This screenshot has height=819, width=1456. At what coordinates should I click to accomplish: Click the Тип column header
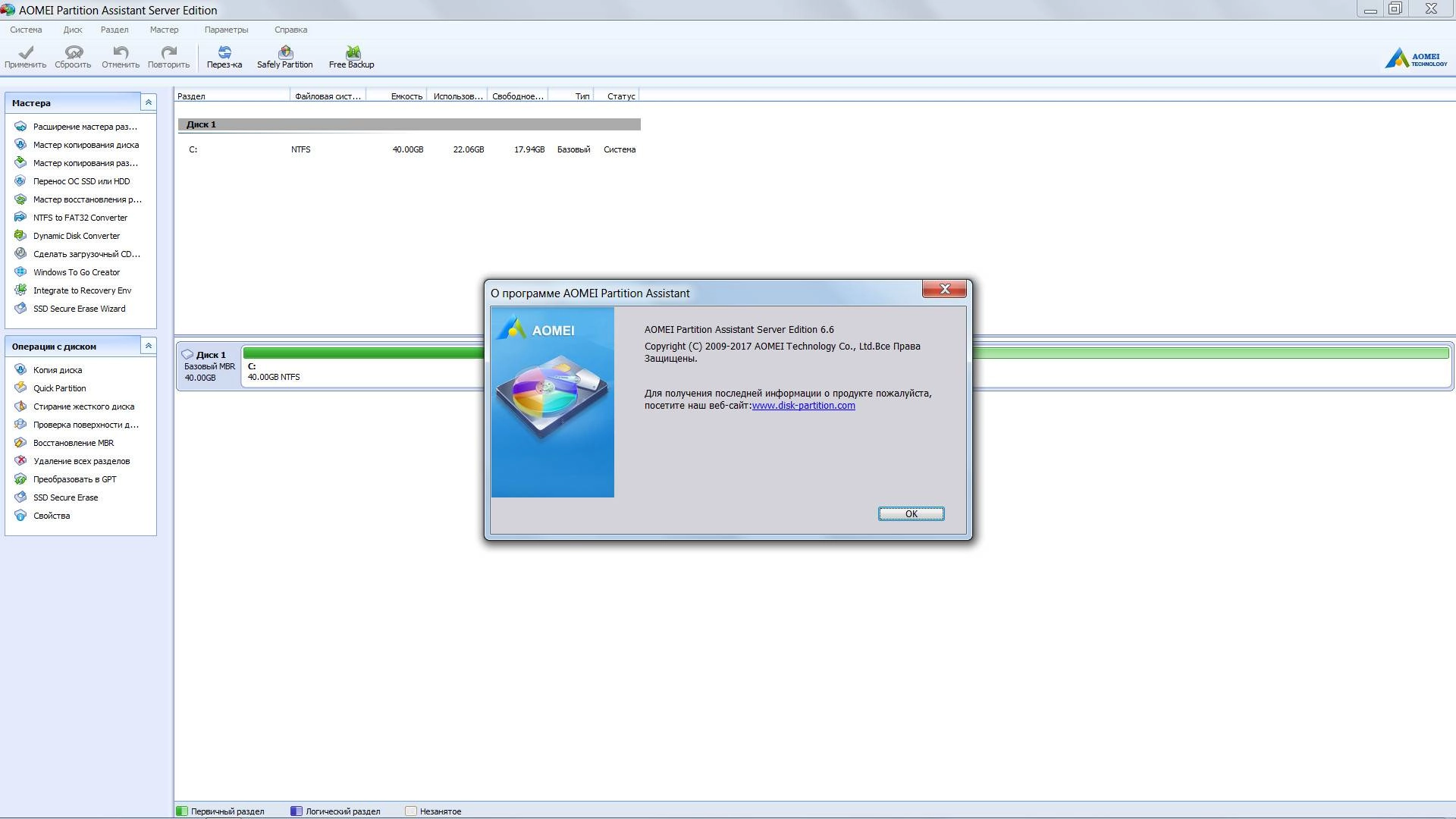(571, 96)
